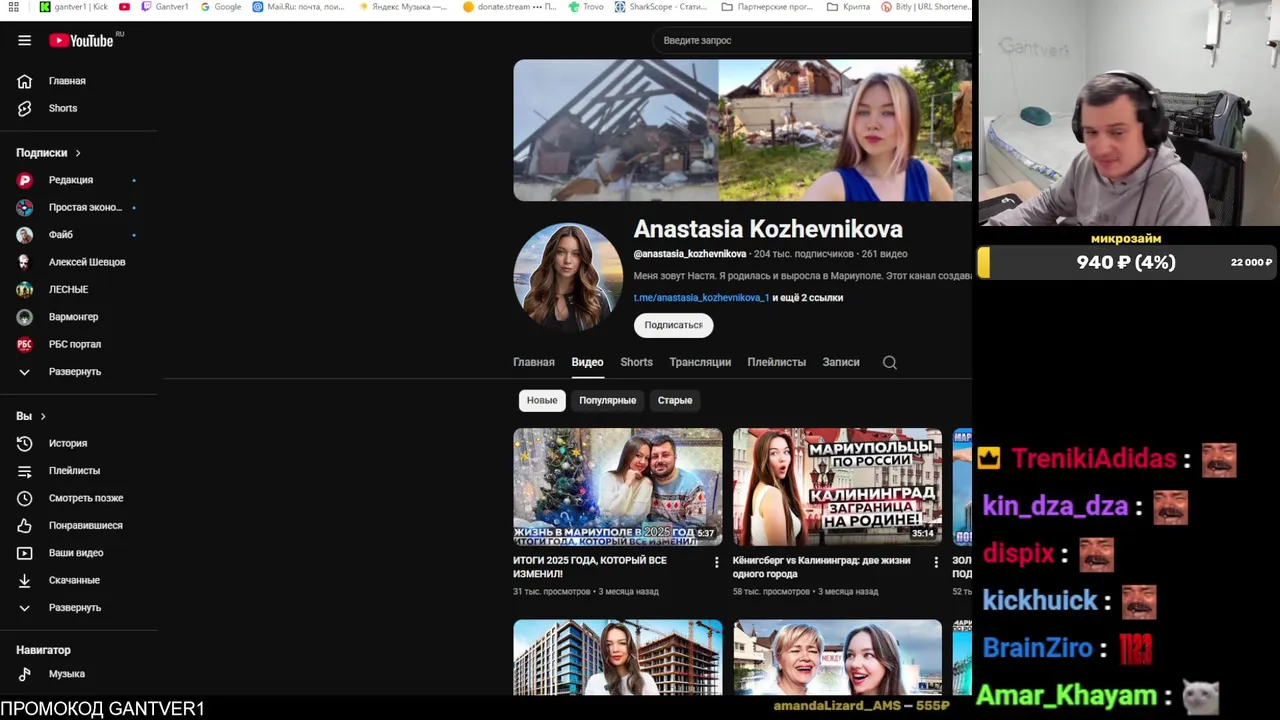Switch to the channel Плейлисты tab
This screenshot has height=720, width=1280.
(x=776, y=362)
